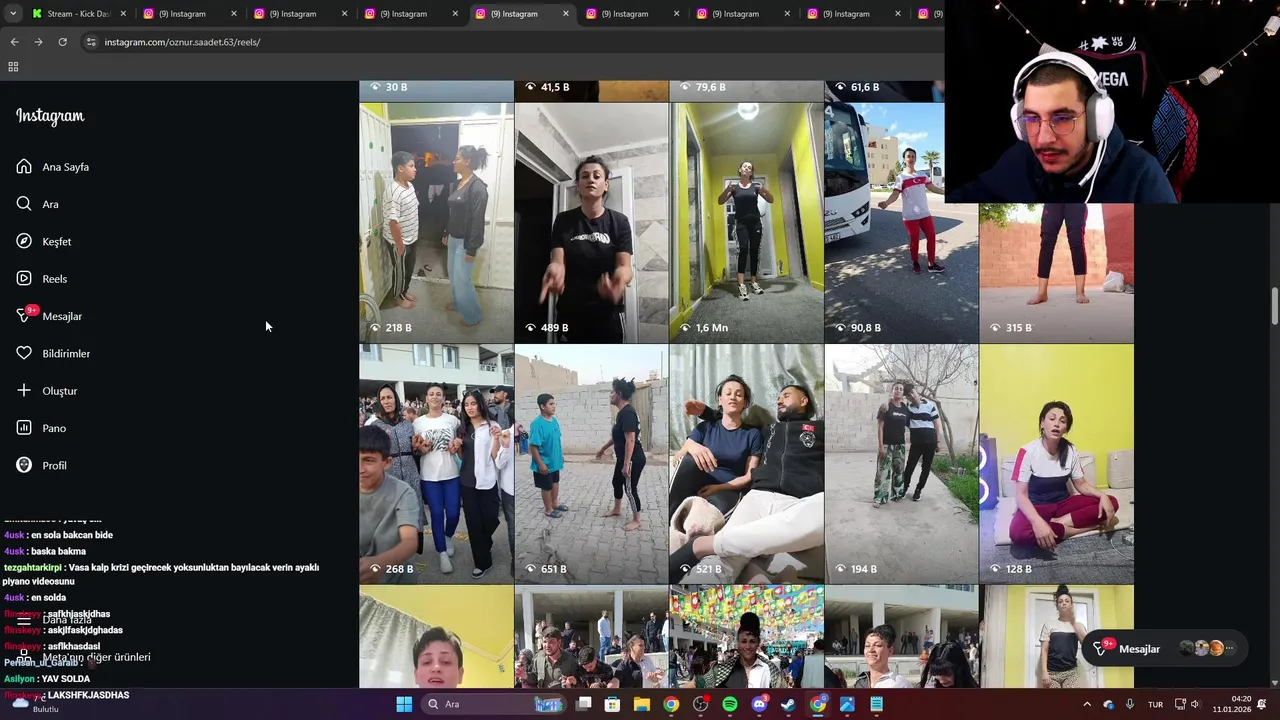1280x720 pixels.
Task: Open the Pano dashboard chart icon
Action: pyautogui.click(x=24, y=428)
